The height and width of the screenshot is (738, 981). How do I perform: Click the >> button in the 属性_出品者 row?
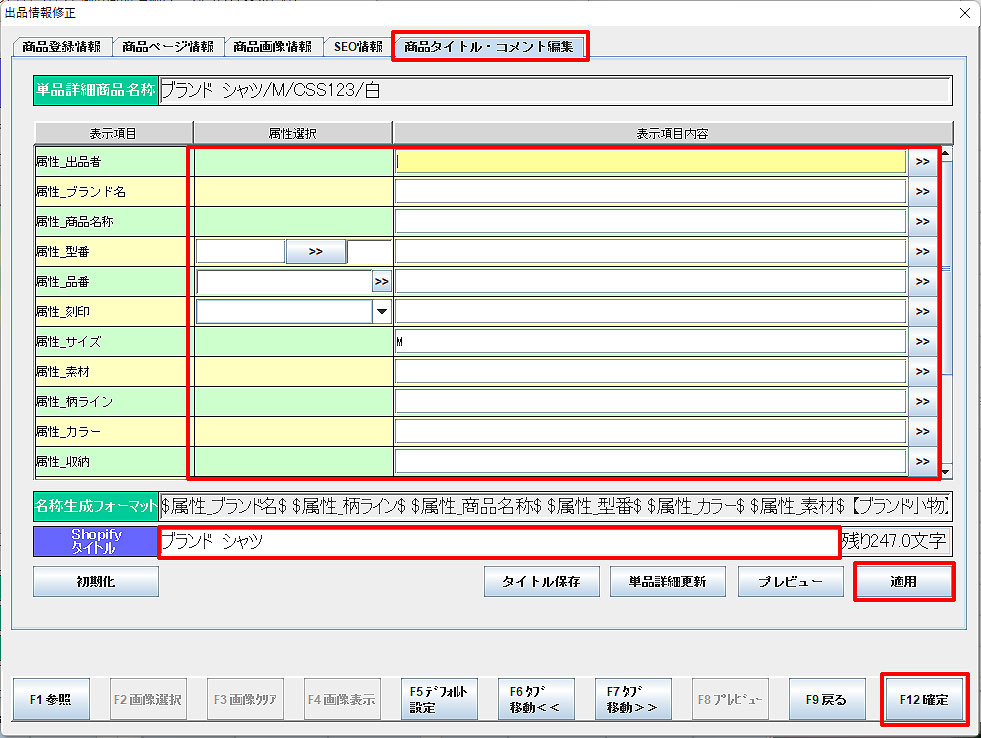pyautogui.click(x=922, y=161)
